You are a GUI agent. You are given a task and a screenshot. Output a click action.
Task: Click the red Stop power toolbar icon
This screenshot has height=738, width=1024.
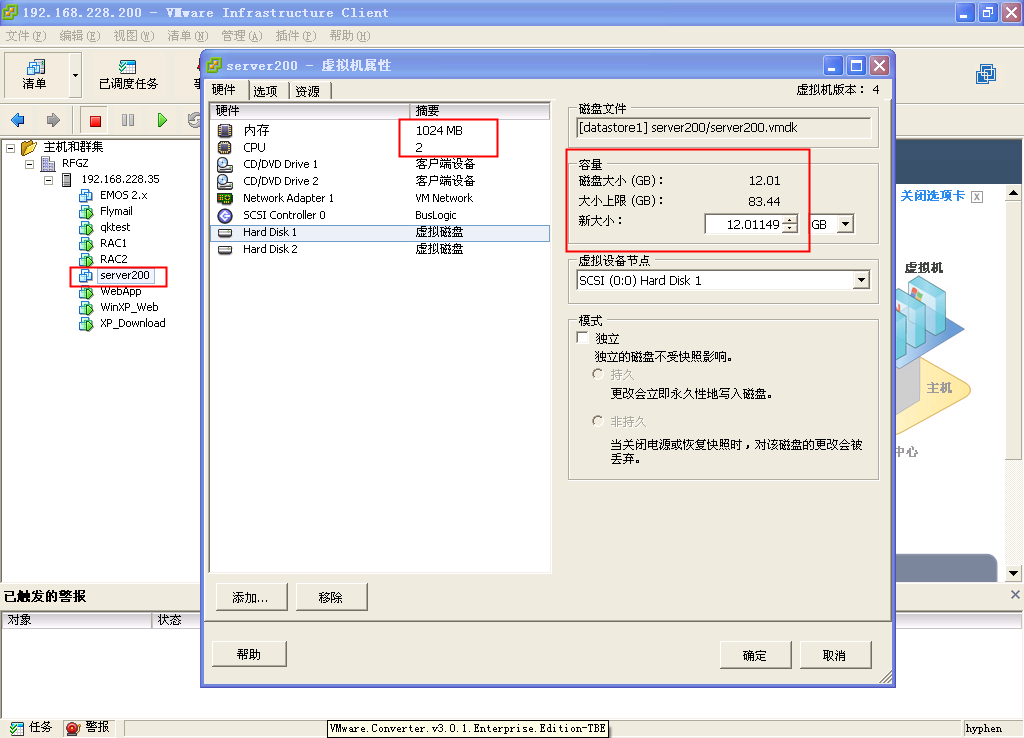click(95, 121)
